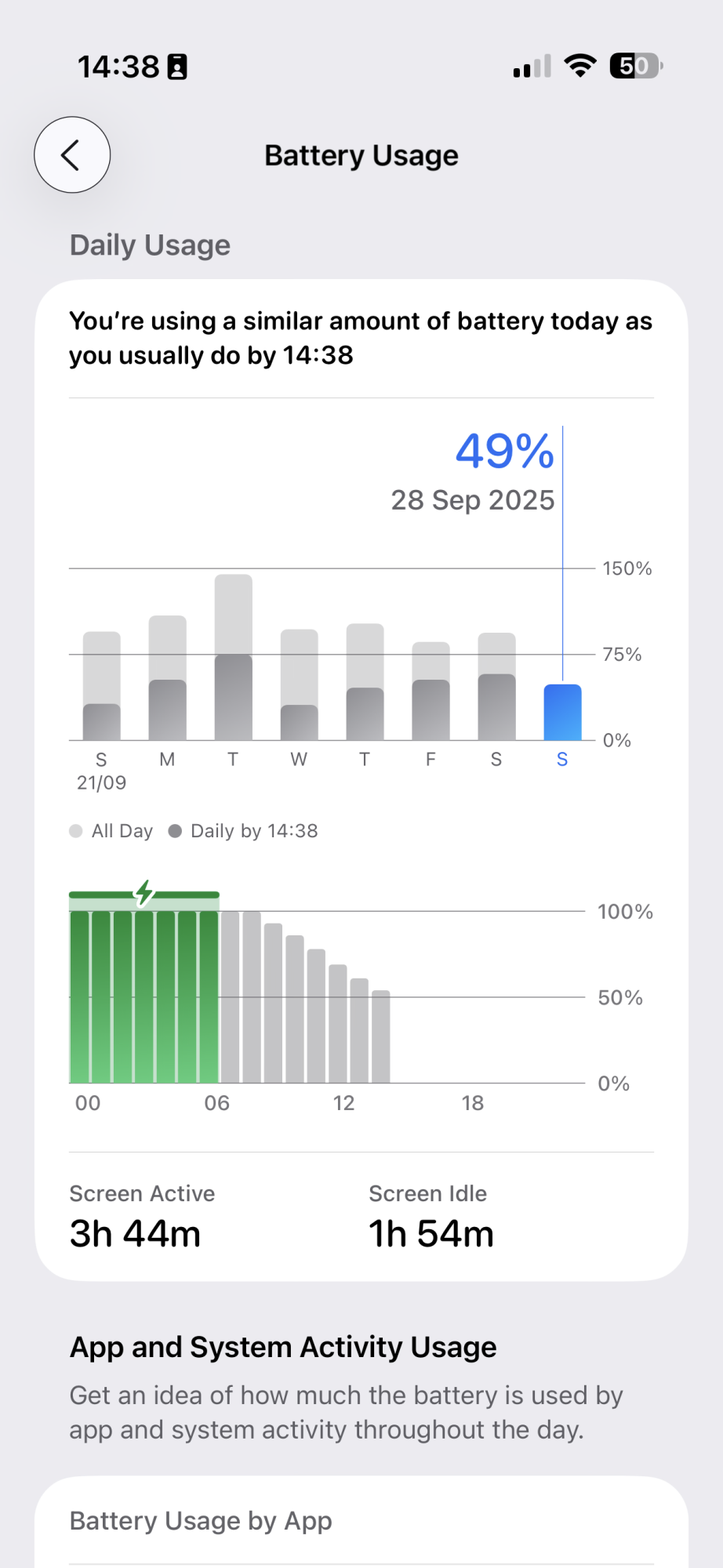
Task: Select the Wednesday usage bar
Action: (x=300, y=684)
